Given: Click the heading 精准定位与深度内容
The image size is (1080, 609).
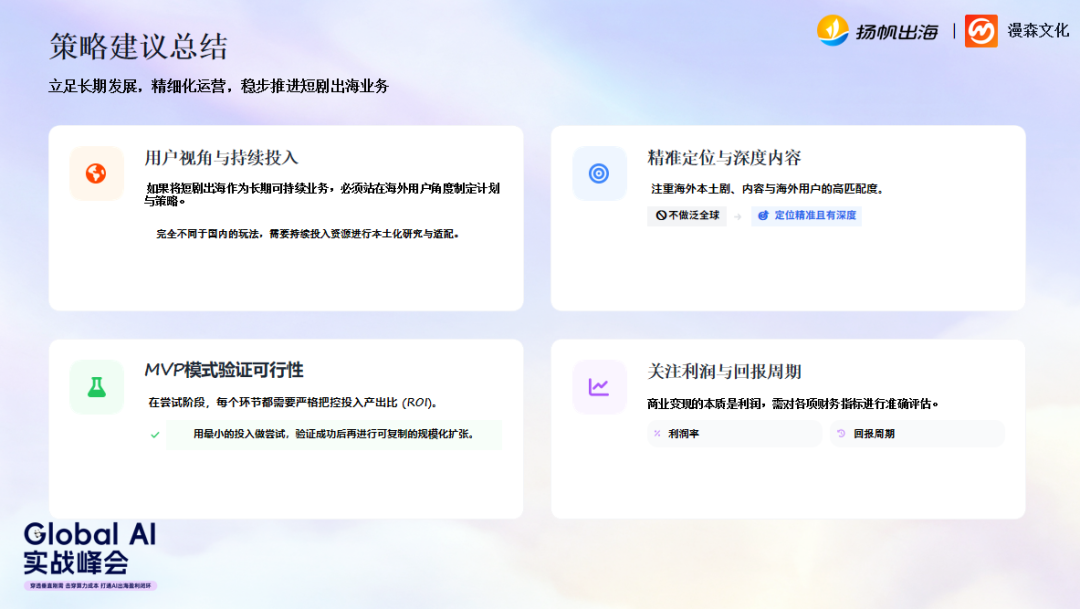Looking at the screenshot, I should coord(724,158).
